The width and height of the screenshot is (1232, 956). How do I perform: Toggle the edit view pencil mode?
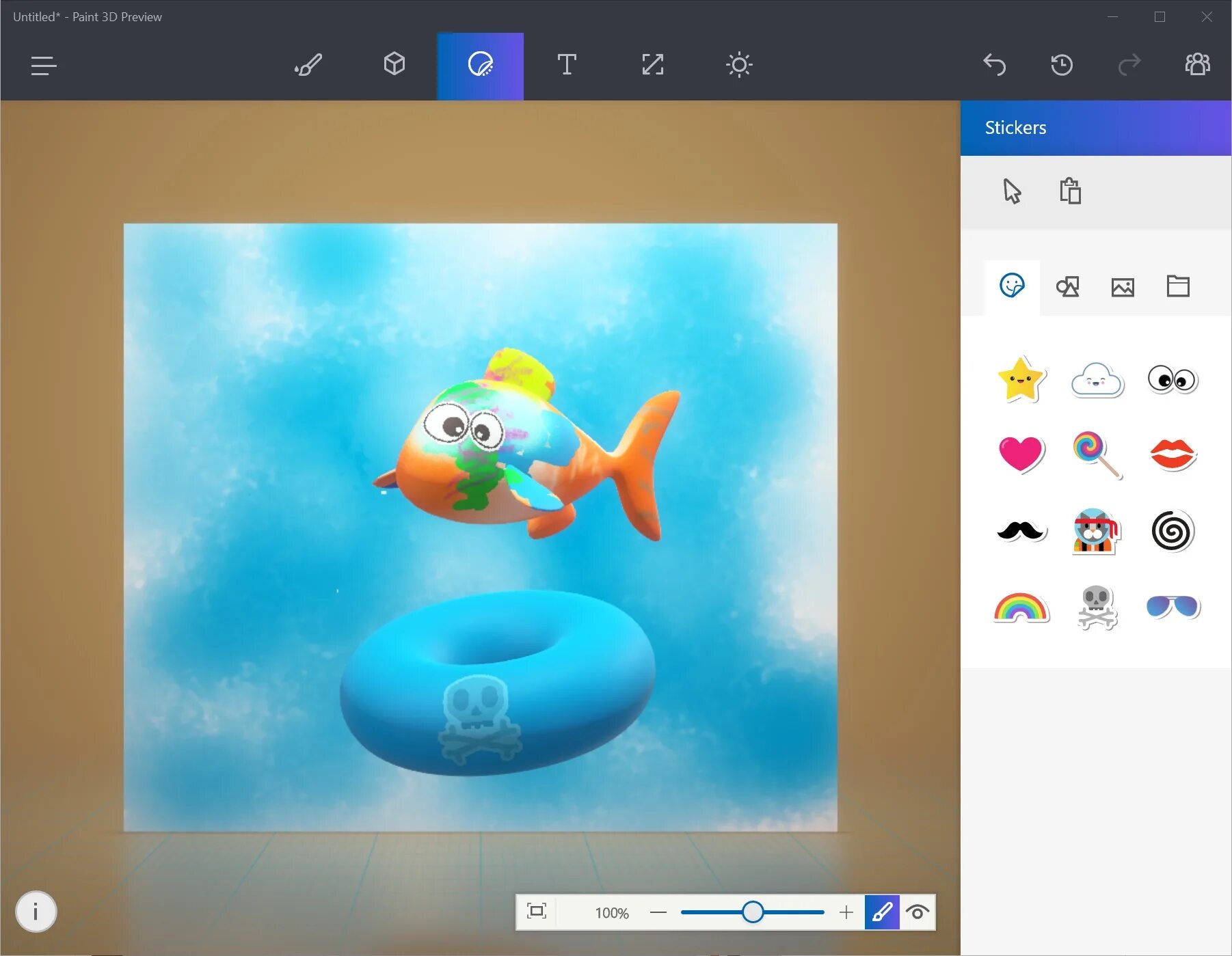tap(882, 912)
